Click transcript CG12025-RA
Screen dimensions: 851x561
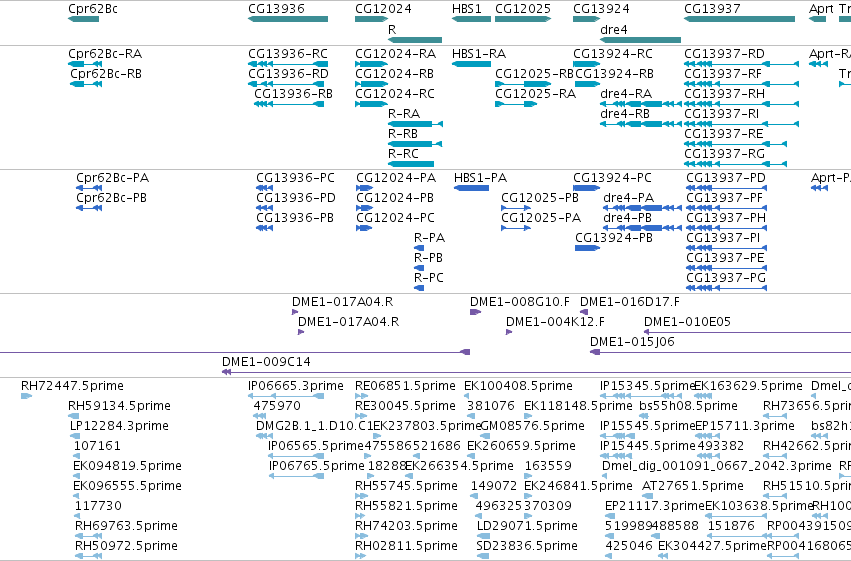click(x=535, y=94)
